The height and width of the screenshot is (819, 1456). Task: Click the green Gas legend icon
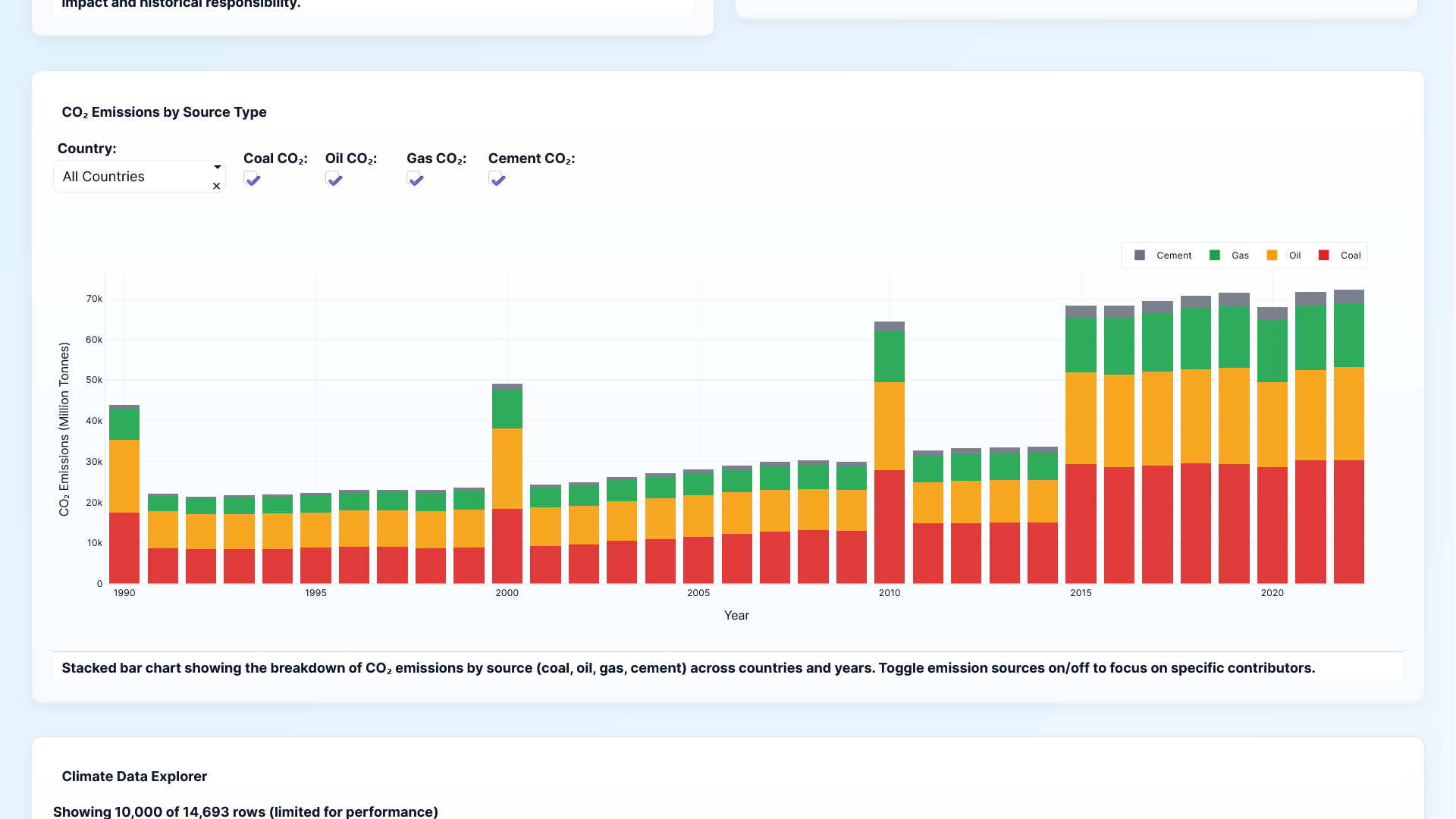[1215, 256]
